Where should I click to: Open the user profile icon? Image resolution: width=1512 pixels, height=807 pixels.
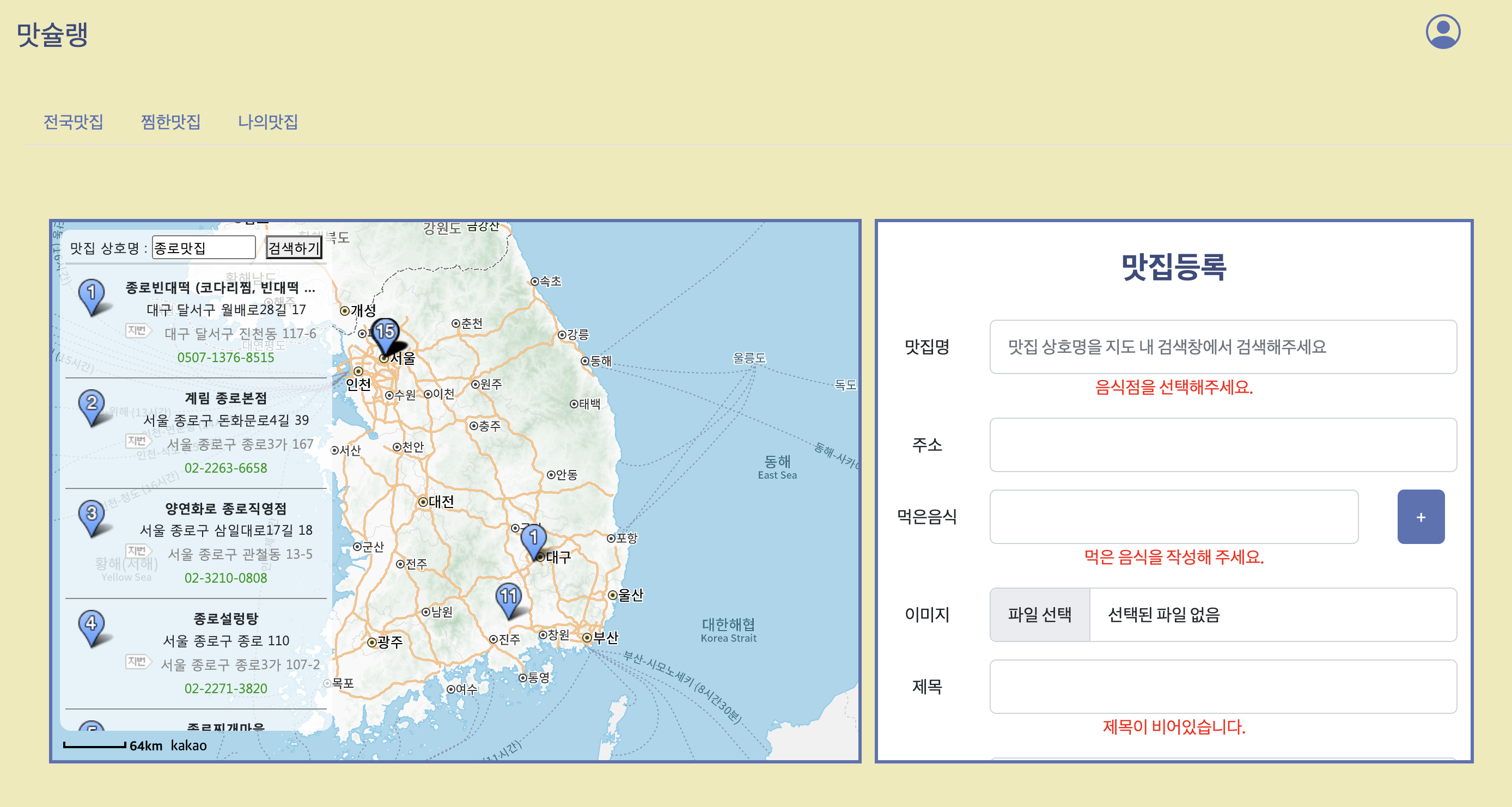[x=1442, y=32]
